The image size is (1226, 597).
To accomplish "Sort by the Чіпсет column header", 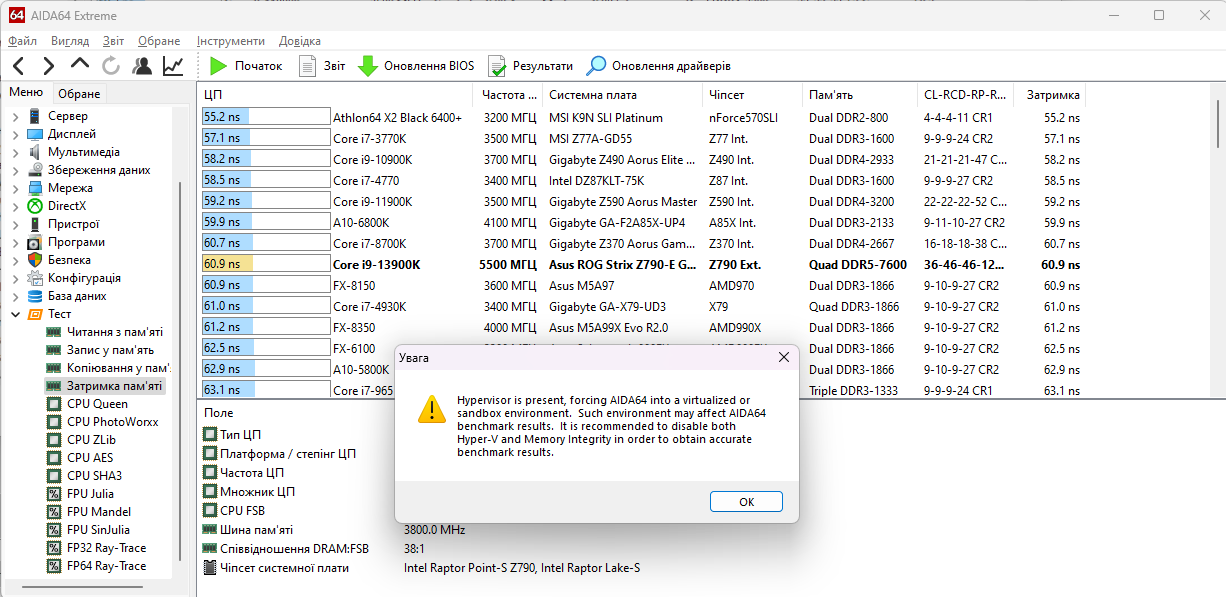I will 753,95.
